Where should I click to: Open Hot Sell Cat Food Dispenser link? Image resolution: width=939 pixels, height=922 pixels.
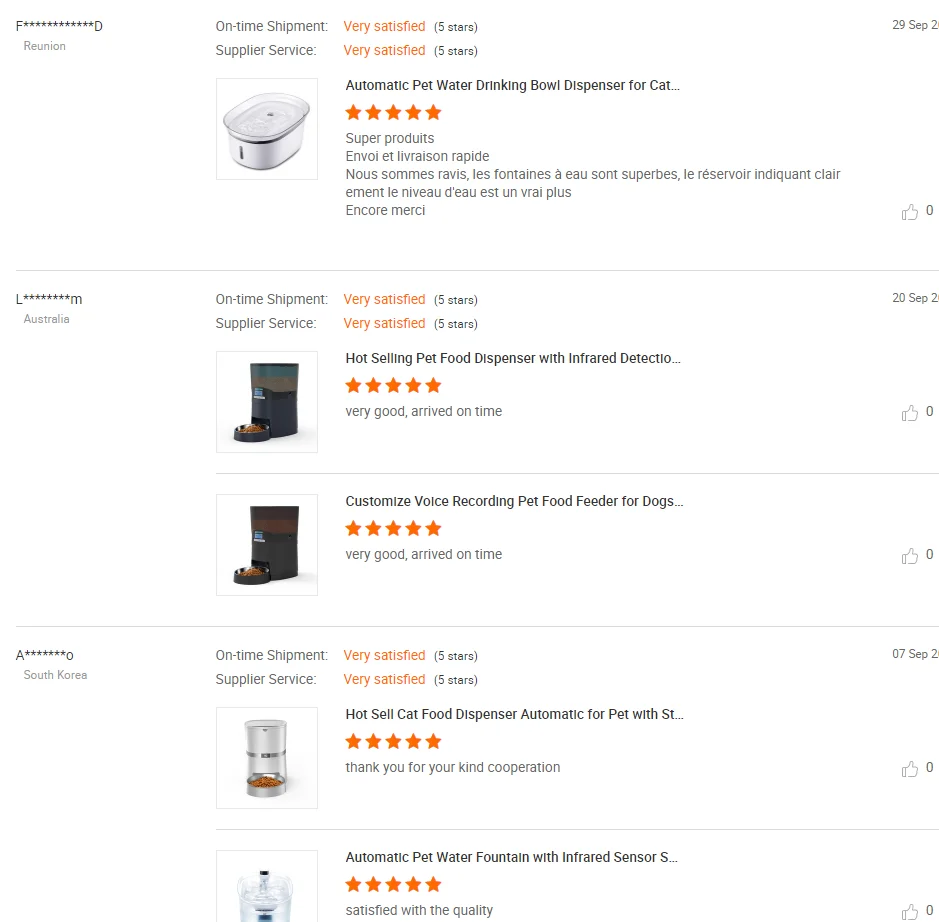point(514,715)
